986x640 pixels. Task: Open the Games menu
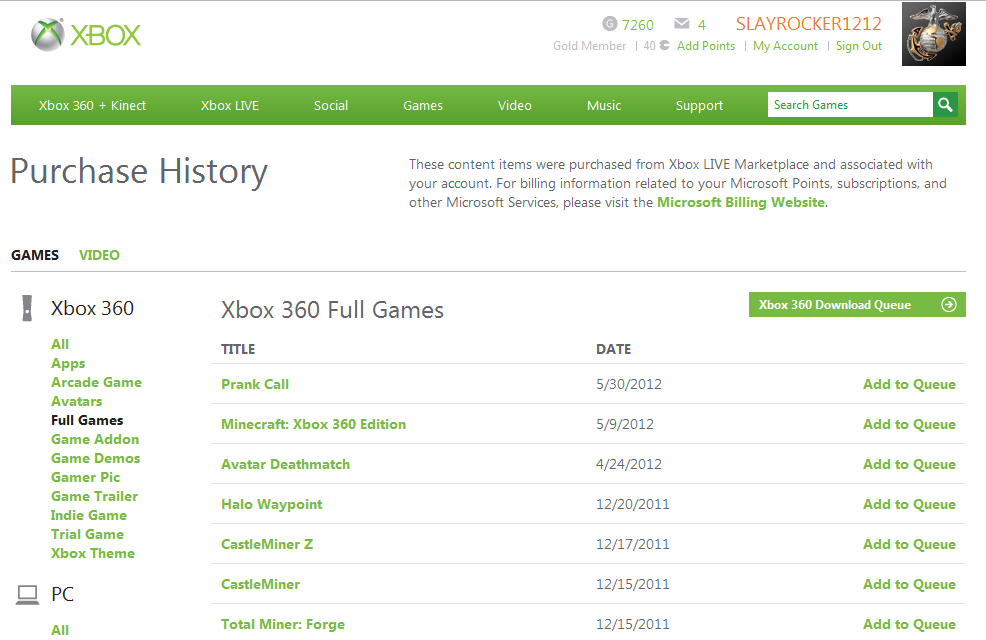tap(423, 105)
